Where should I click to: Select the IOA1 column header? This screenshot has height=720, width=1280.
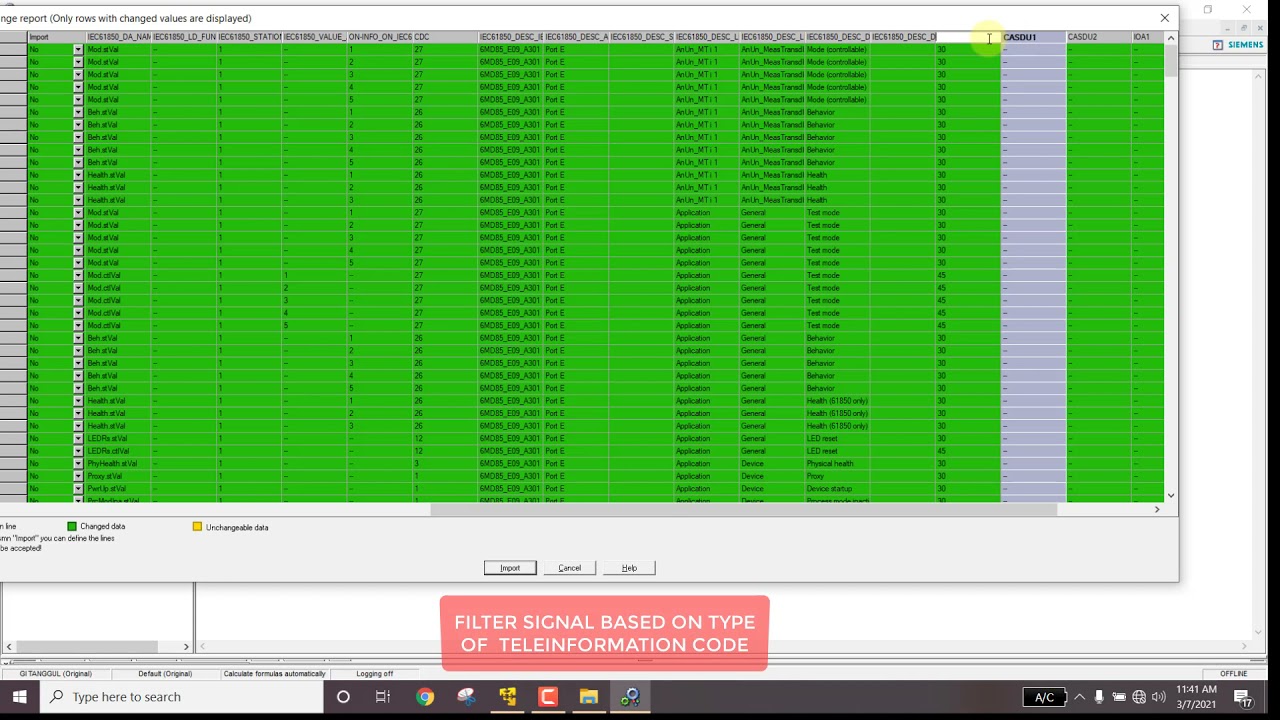point(1147,37)
